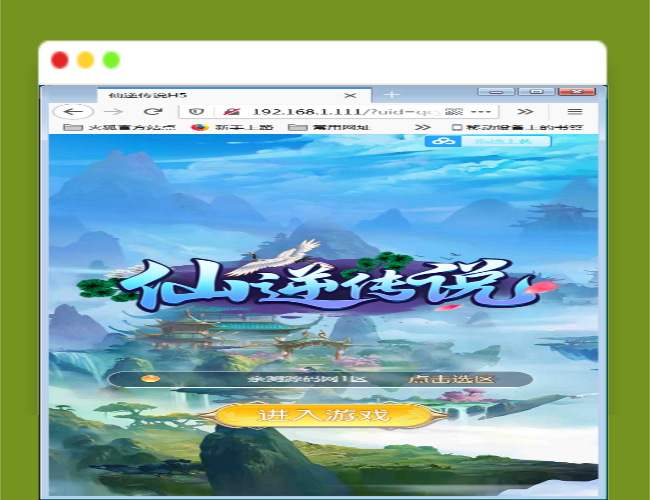Select the currently listed server name
650x500 pixels.
click(x=307, y=379)
